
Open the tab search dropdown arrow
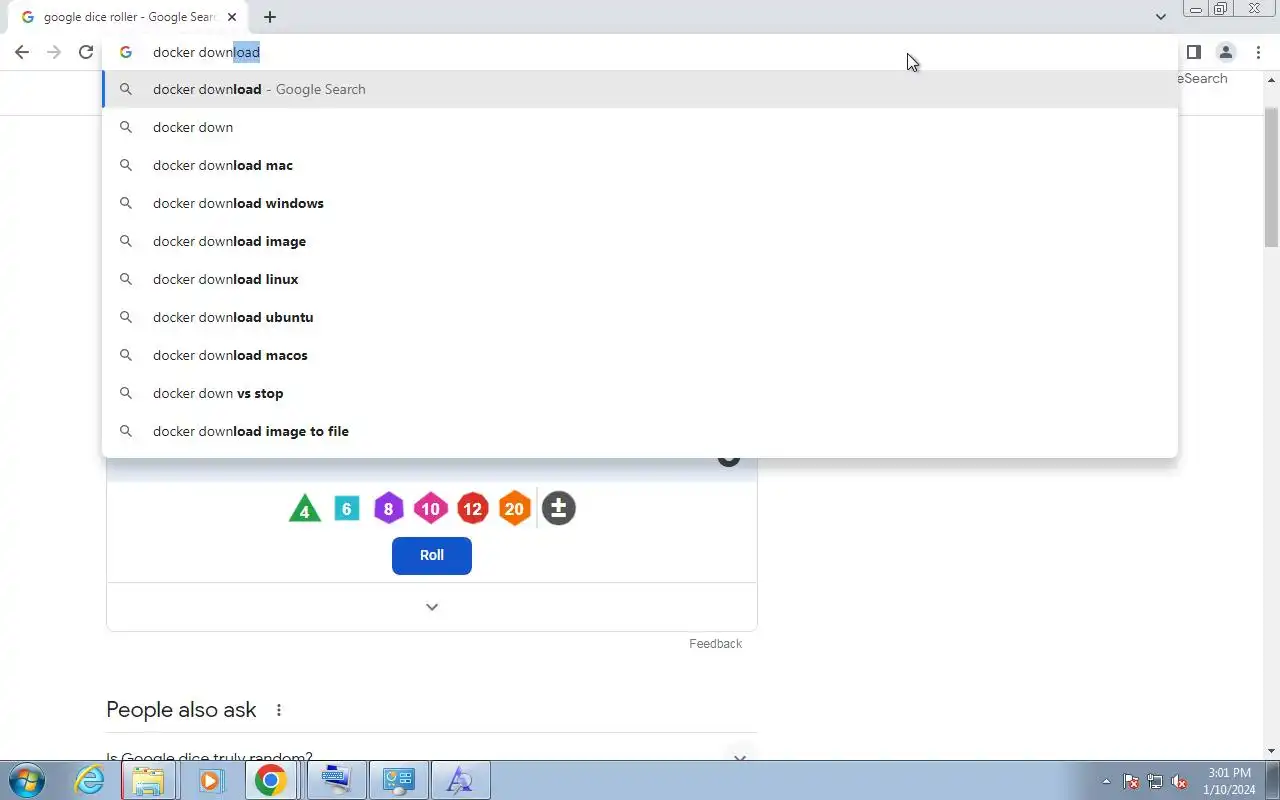[1160, 17]
